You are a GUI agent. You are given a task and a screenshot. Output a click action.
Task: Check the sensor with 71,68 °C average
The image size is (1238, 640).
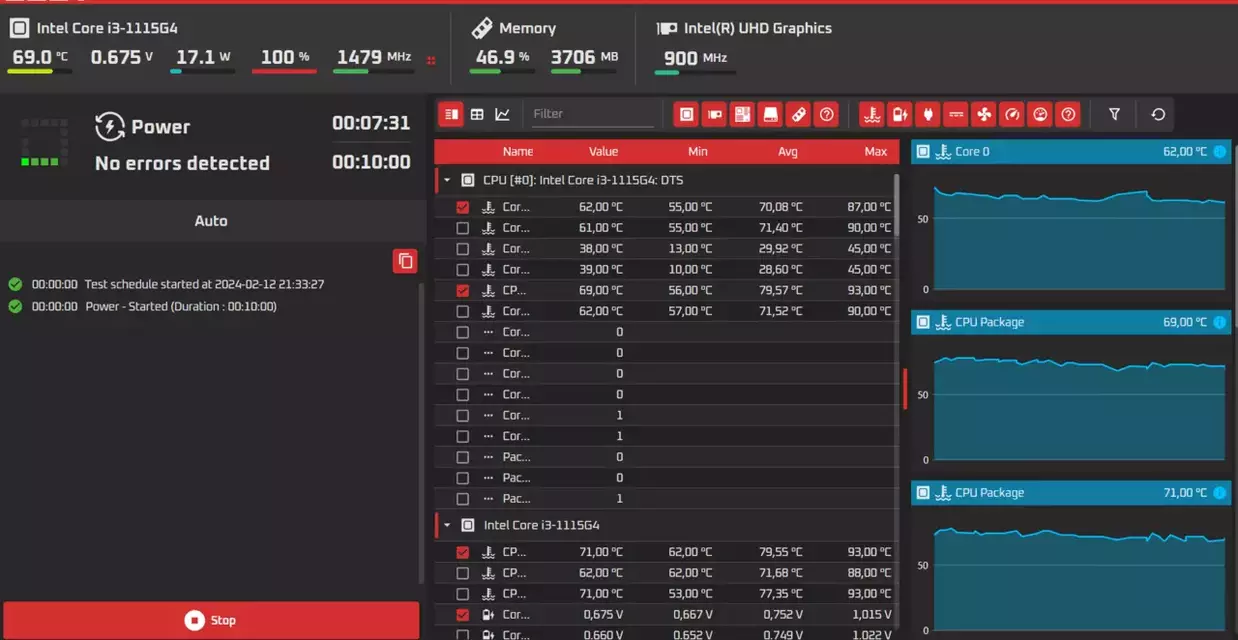tap(462, 573)
